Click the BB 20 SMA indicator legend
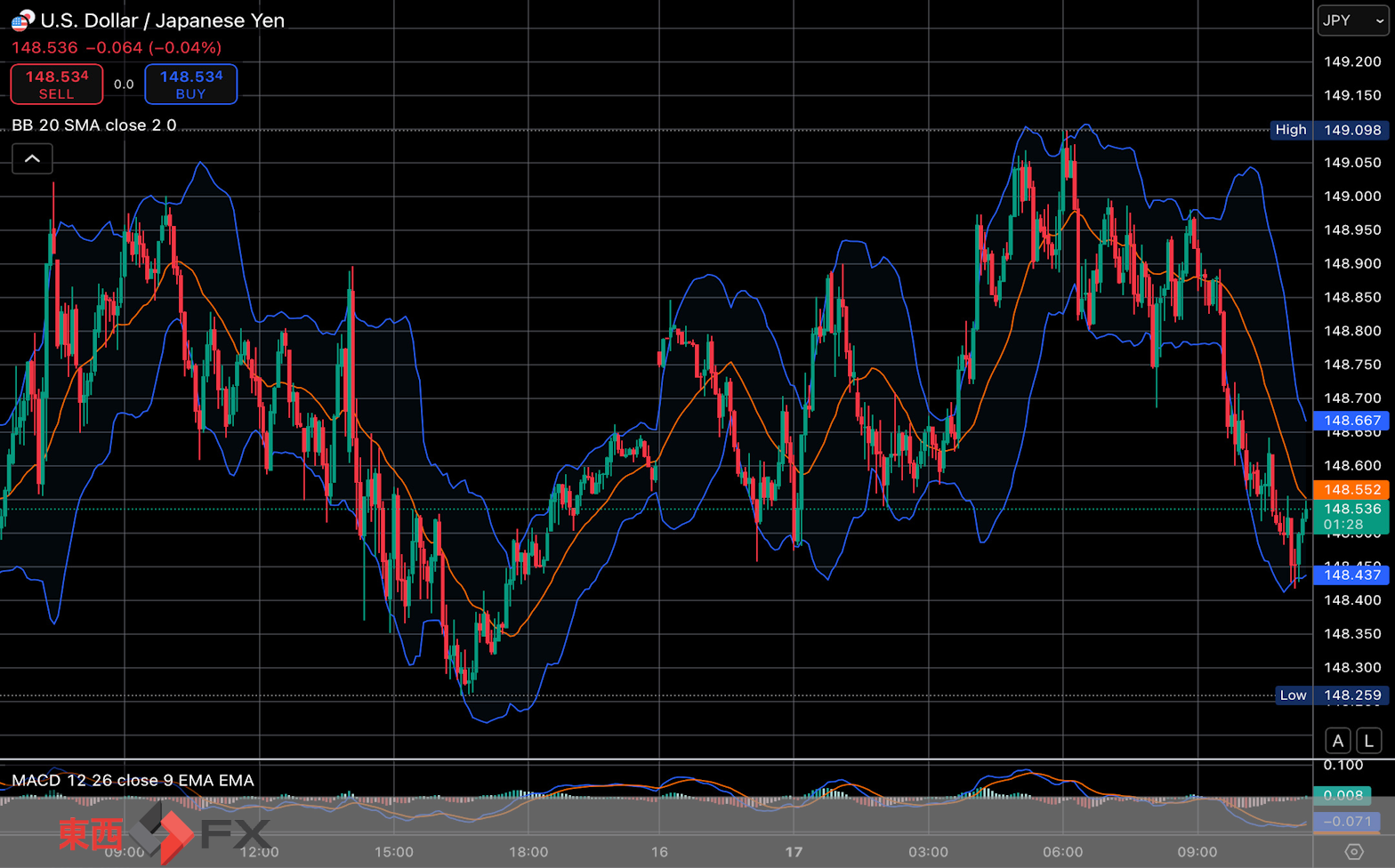1395x868 pixels. [x=94, y=125]
